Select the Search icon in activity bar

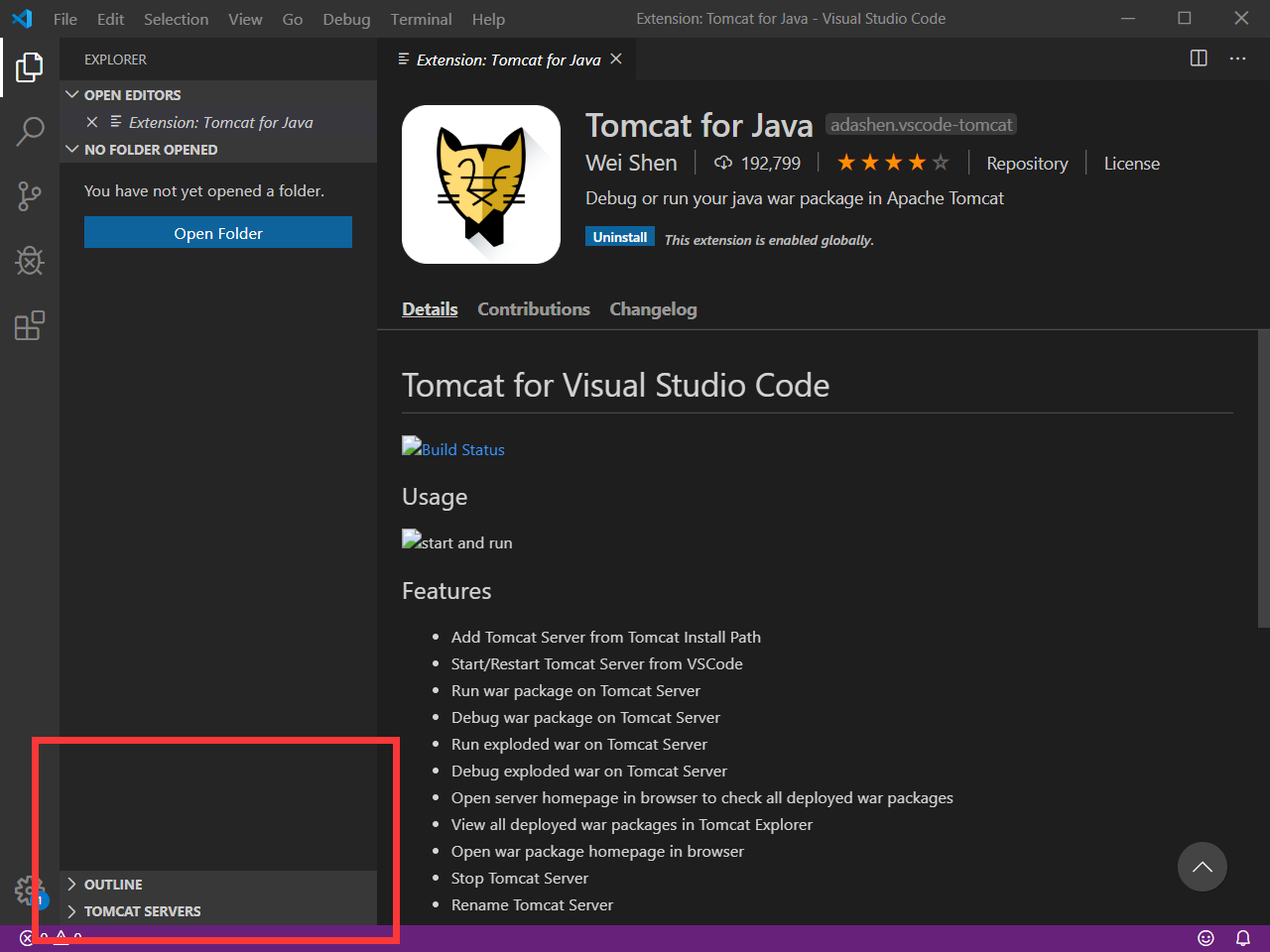pos(30,130)
